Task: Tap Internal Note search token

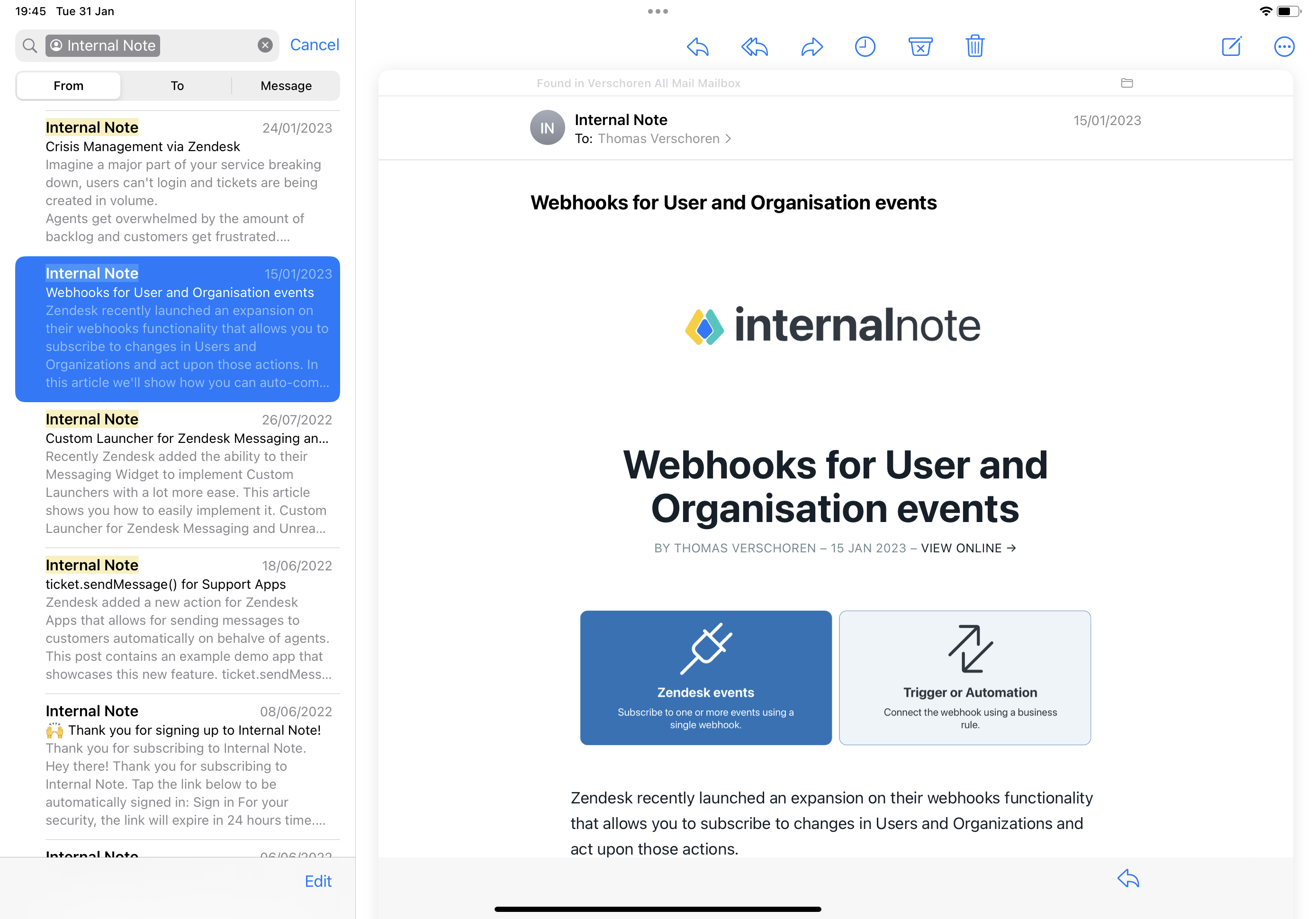Action: (x=103, y=45)
